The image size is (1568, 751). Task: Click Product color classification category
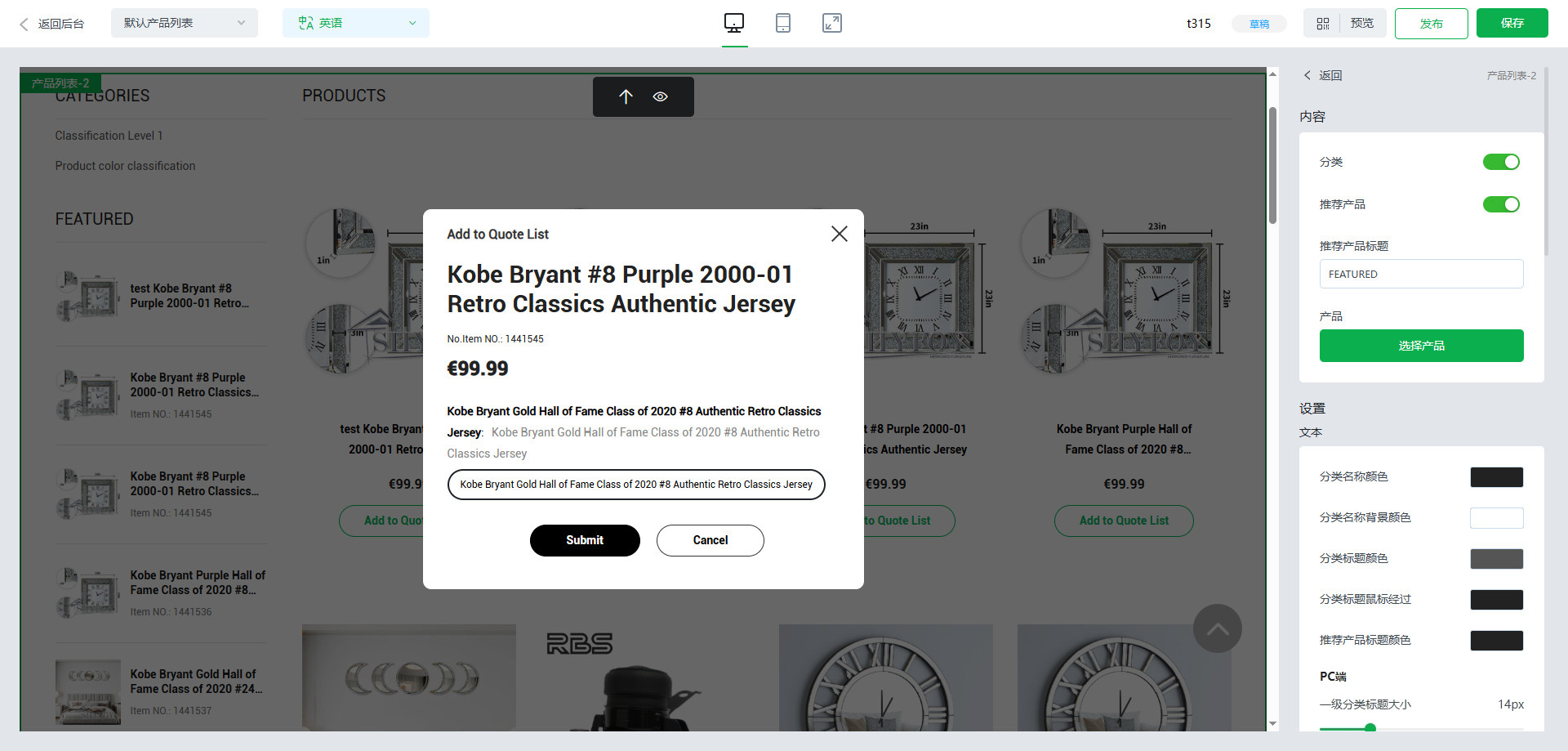tap(125, 166)
